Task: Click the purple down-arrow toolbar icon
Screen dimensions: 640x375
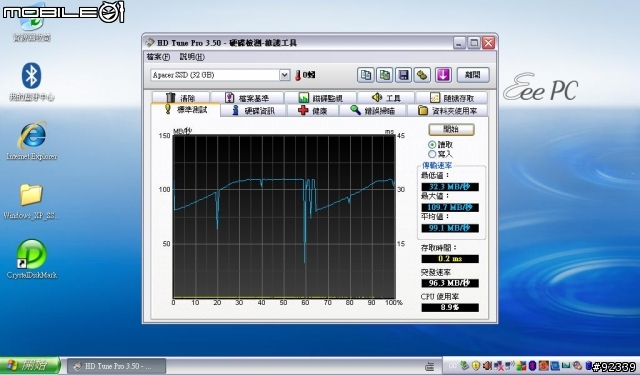Action: pos(443,75)
